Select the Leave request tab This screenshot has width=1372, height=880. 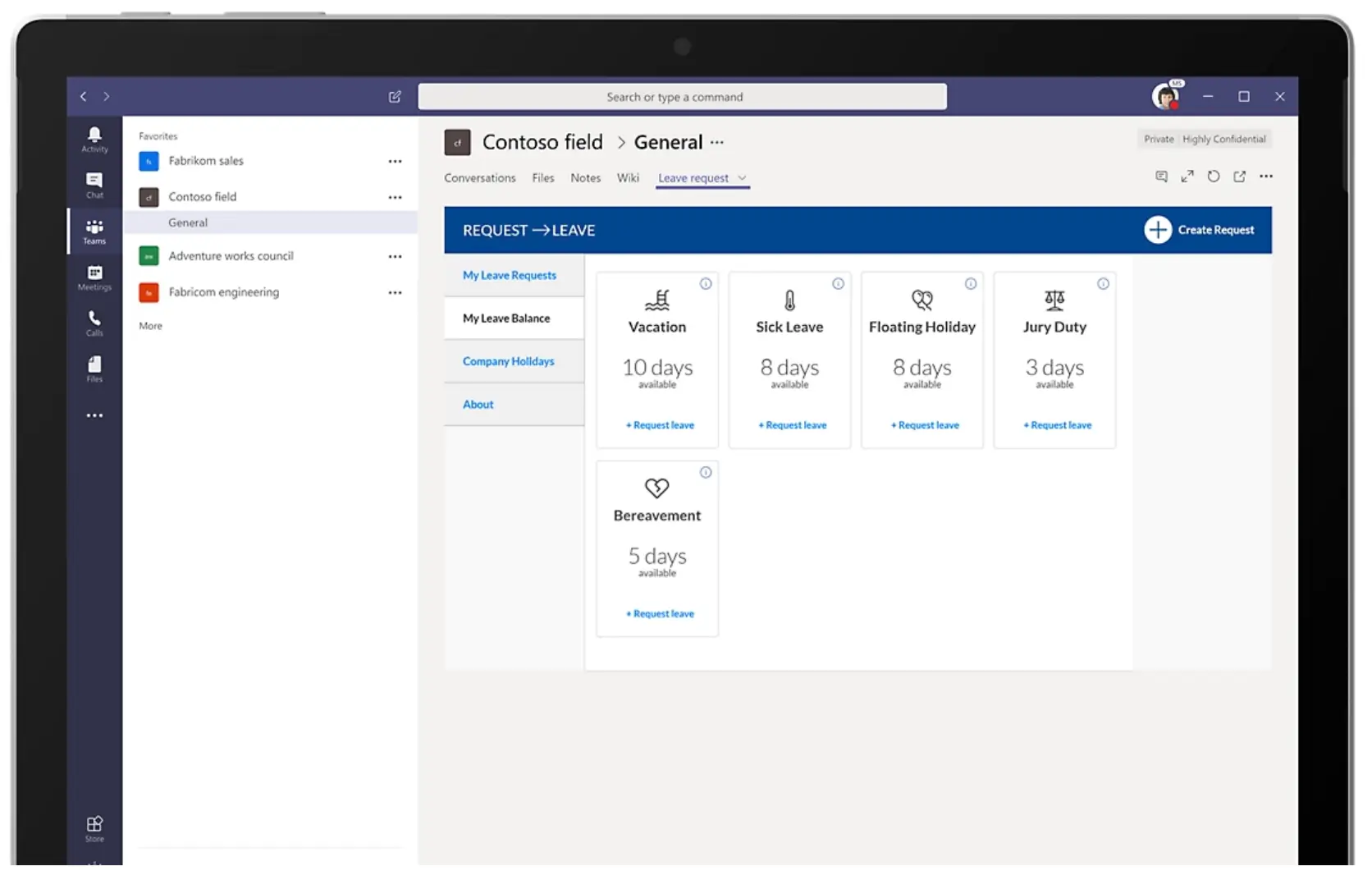point(693,178)
